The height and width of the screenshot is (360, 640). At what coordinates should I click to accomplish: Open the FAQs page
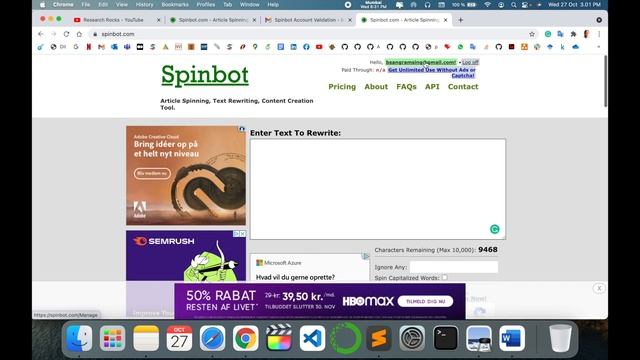pos(406,87)
